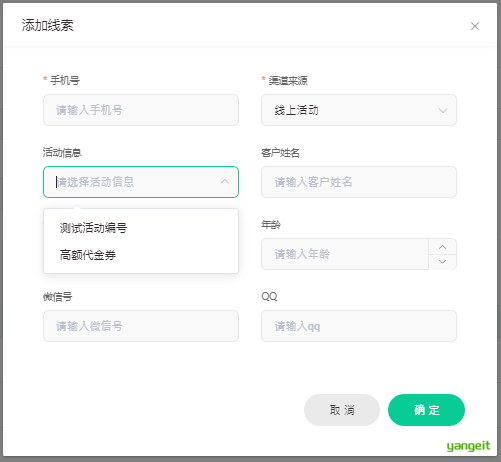This screenshot has height=462, width=501.
Task: Increase age with the up stepper arrow
Action: 442,247
